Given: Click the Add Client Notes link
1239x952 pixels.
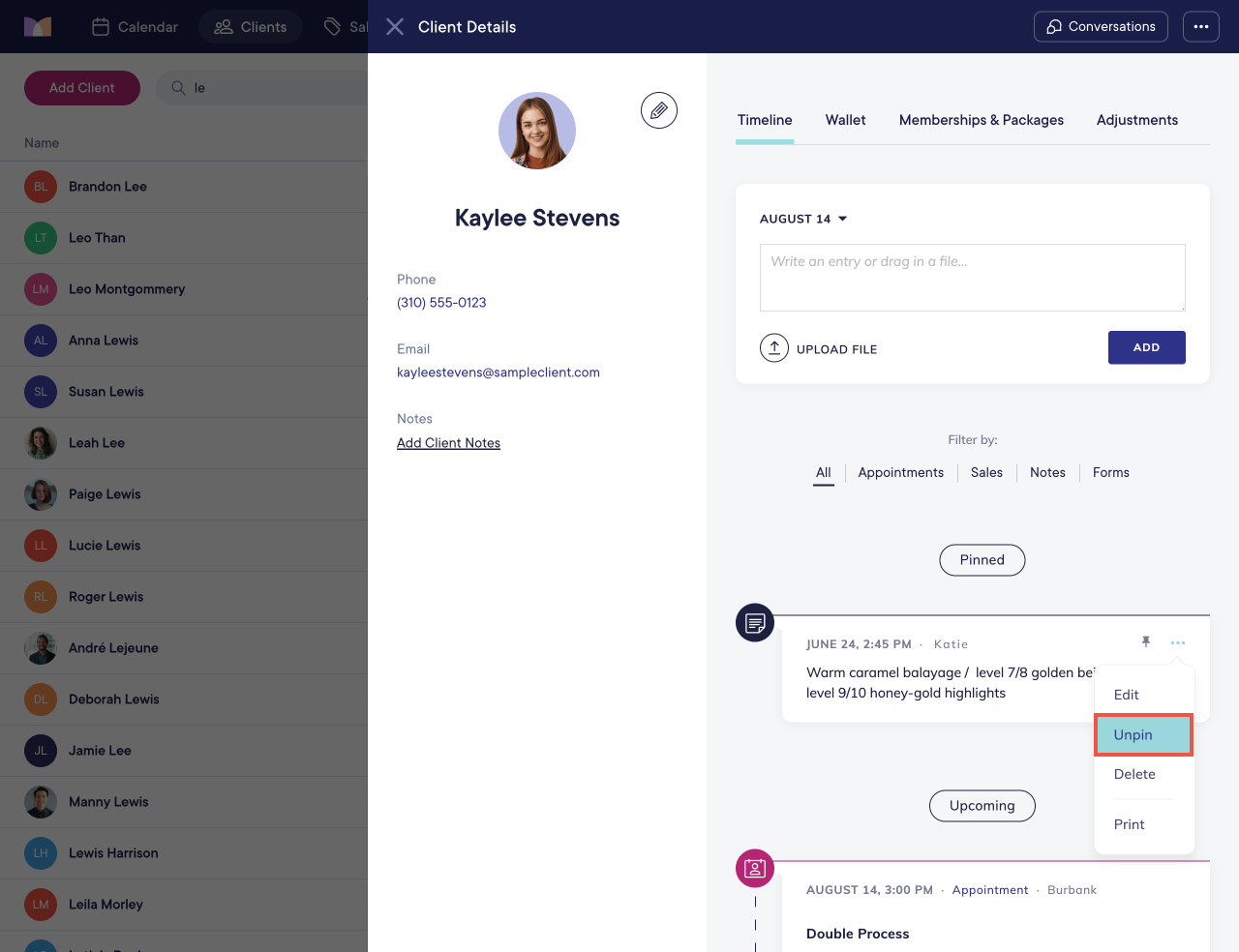Looking at the screenshot, I should pos(448,443).
